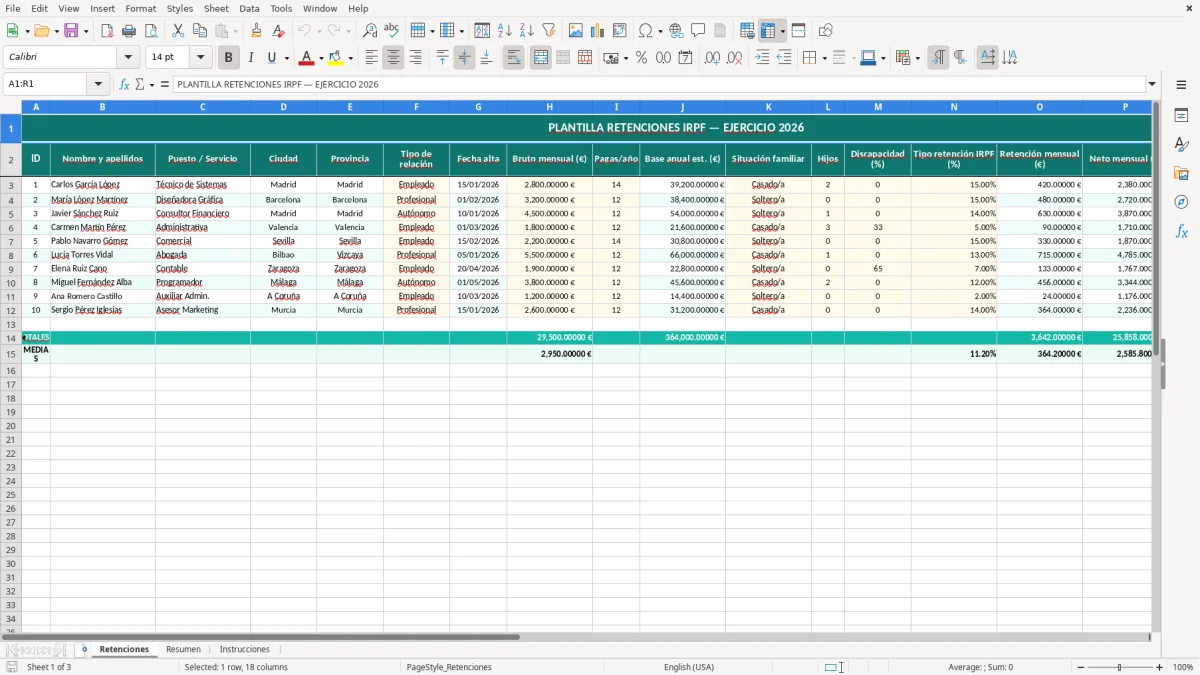Click the zoom in plus button
The width and height of the screenshot is (1200, 675).
pyautogui.click(x=1159, y=667)
